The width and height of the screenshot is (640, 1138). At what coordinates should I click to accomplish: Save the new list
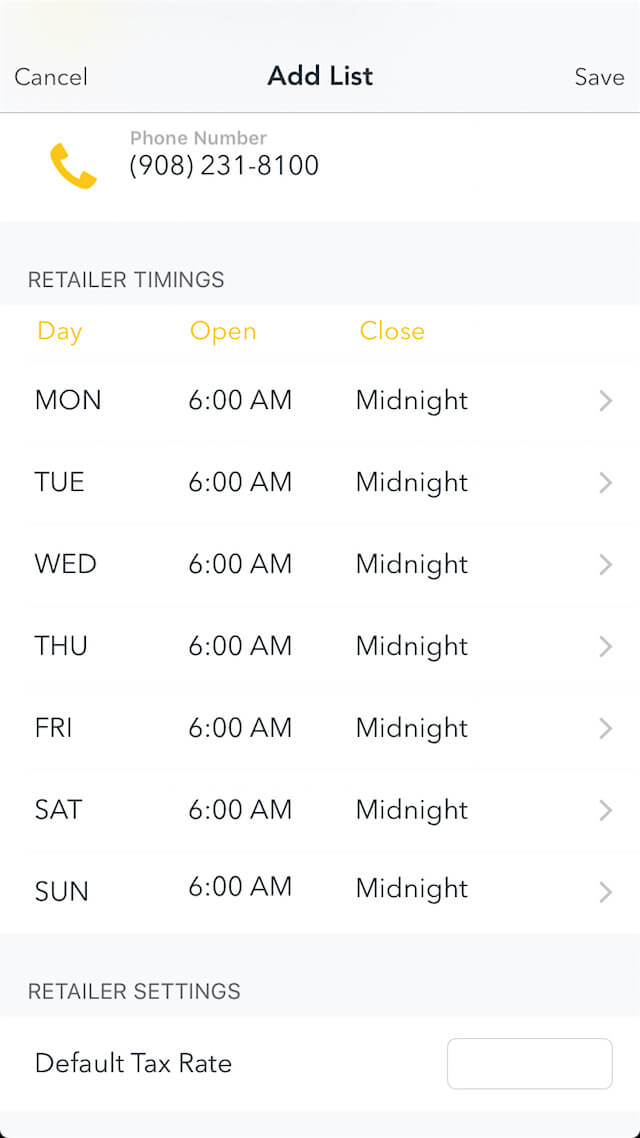(x=599, y=77)
